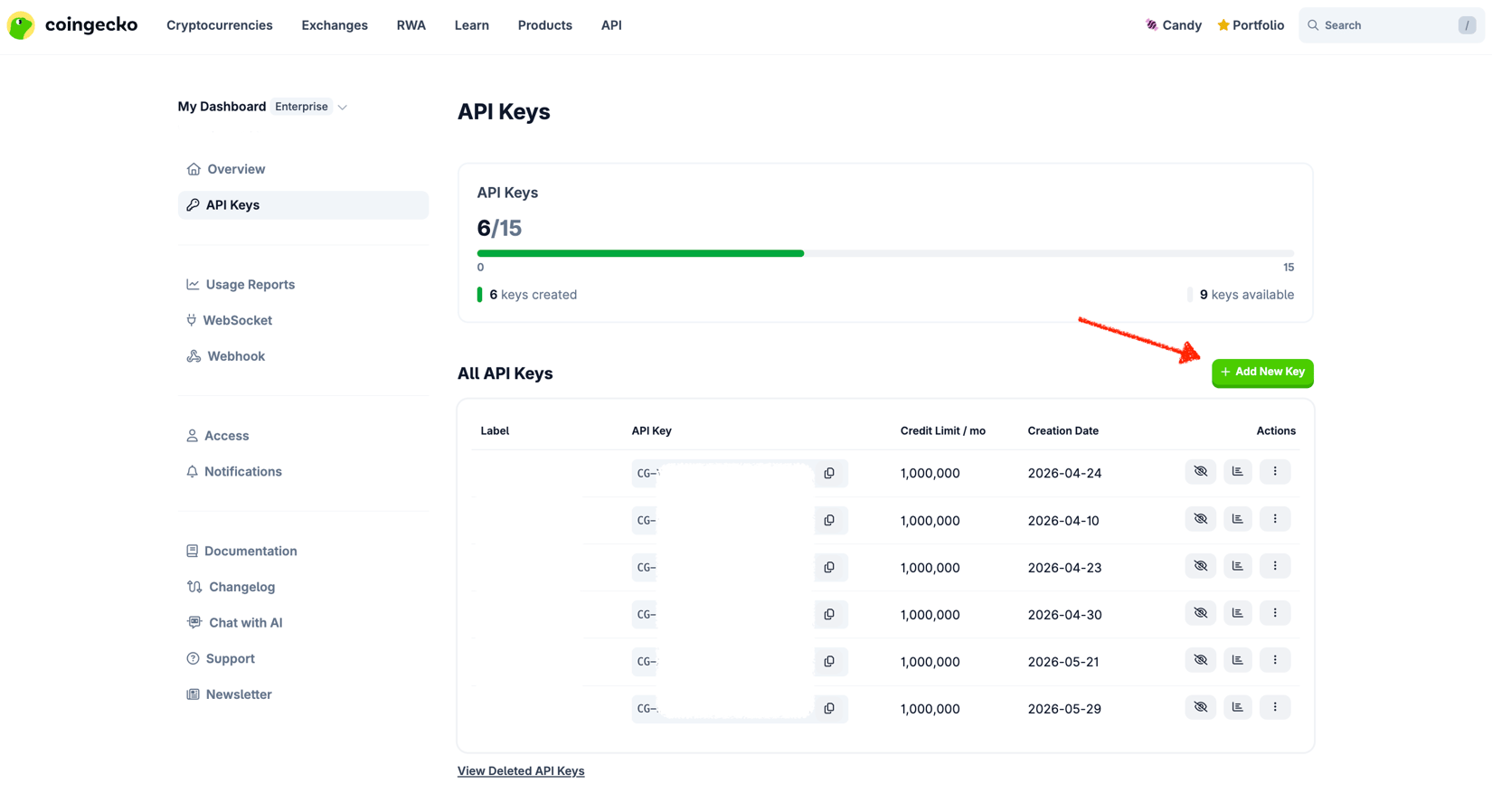This screenshot has width=1492, height=812.
Task: Reveal the API key created 2026-04-10
Action: point(1201,519)
